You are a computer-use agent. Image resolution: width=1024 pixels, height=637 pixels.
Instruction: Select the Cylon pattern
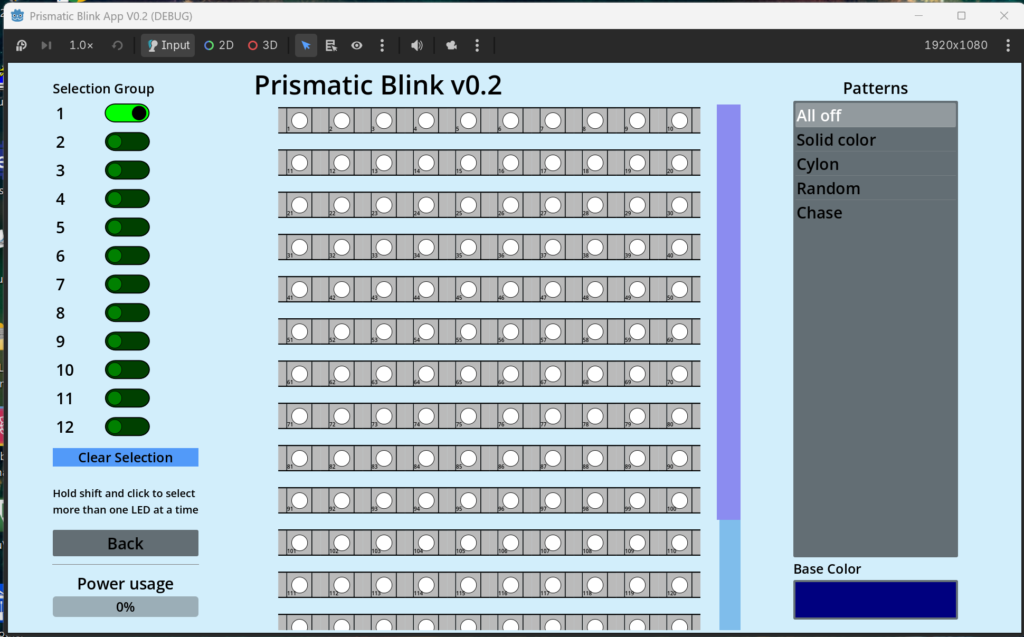(875, 164)
